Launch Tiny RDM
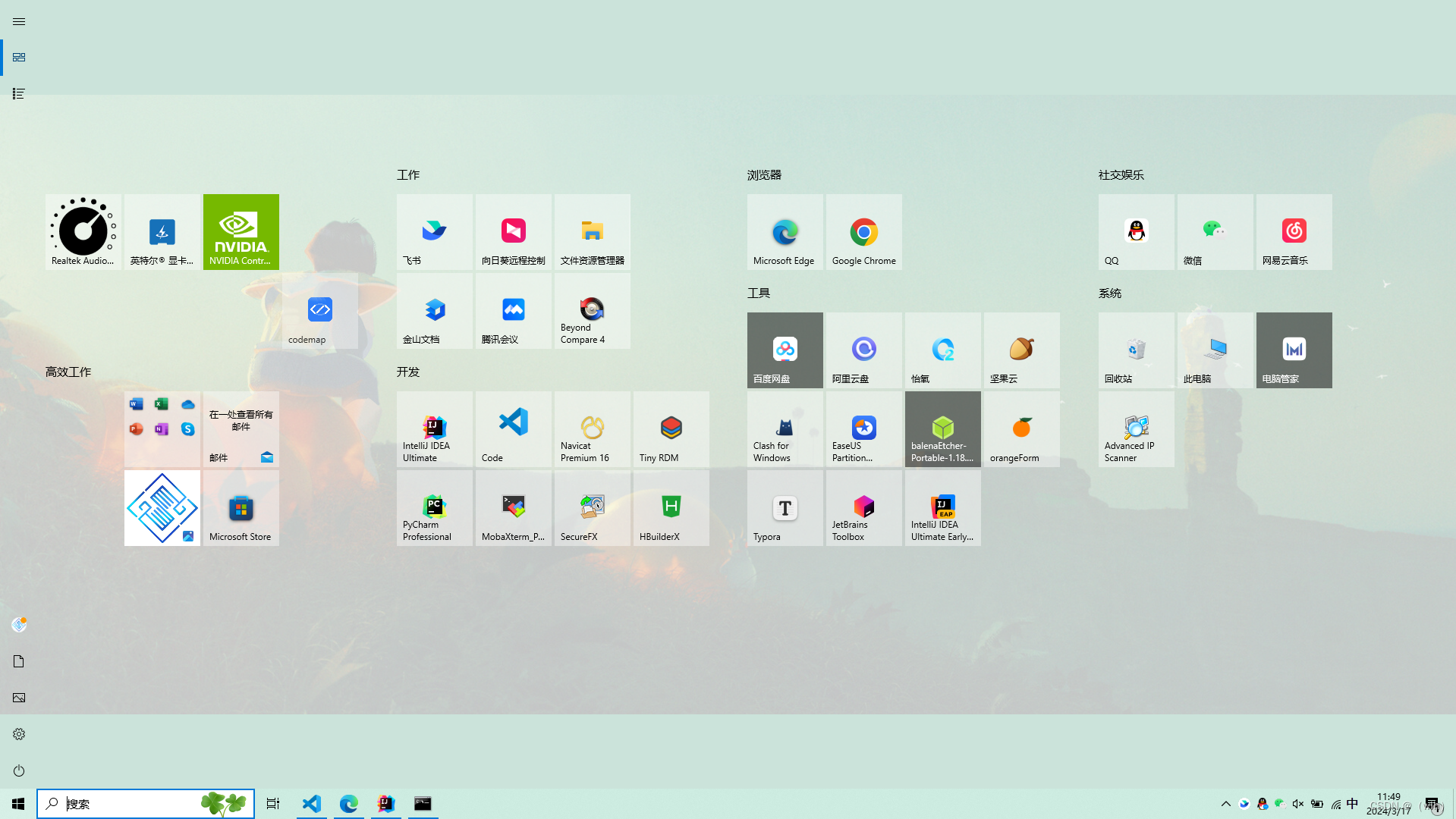 (x=671, y=429)
